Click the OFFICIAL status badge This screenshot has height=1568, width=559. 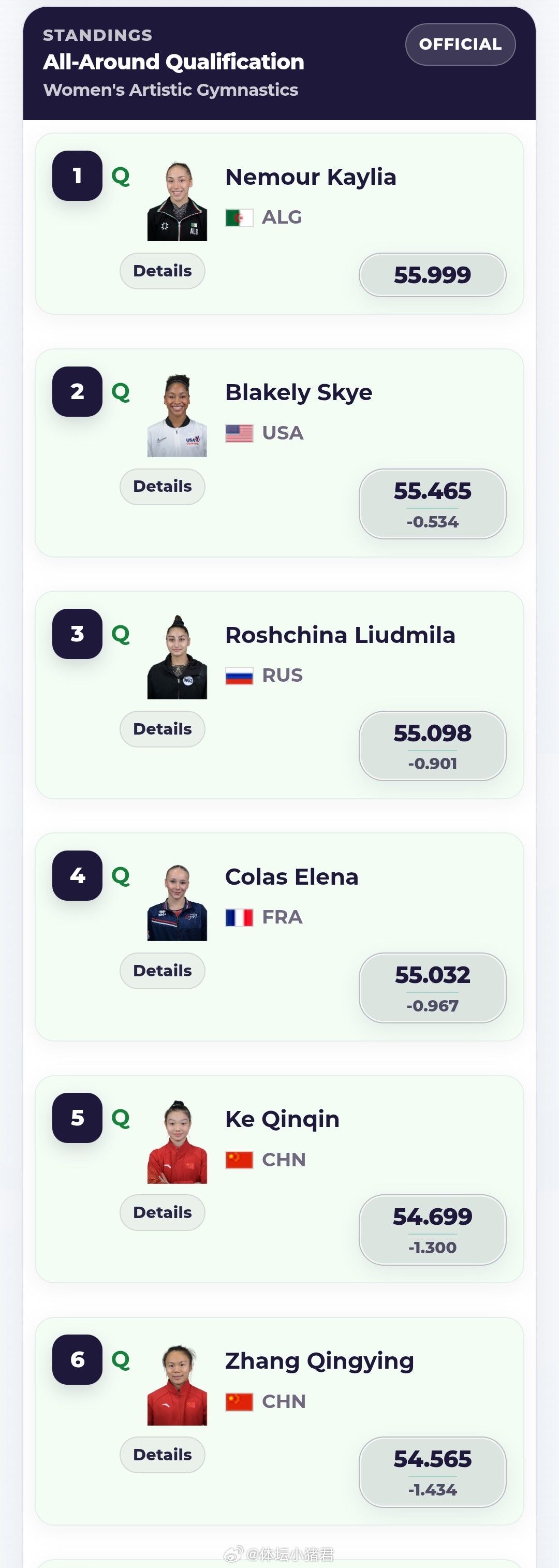point(460,45)
